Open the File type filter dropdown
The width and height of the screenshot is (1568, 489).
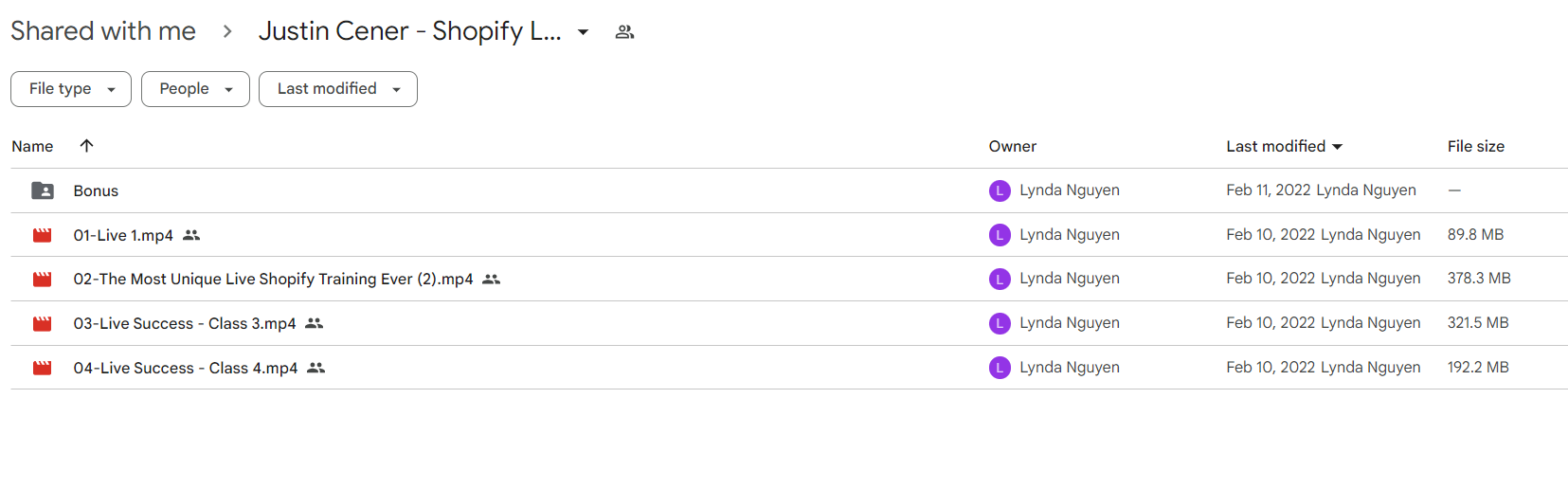click(71, 89)
